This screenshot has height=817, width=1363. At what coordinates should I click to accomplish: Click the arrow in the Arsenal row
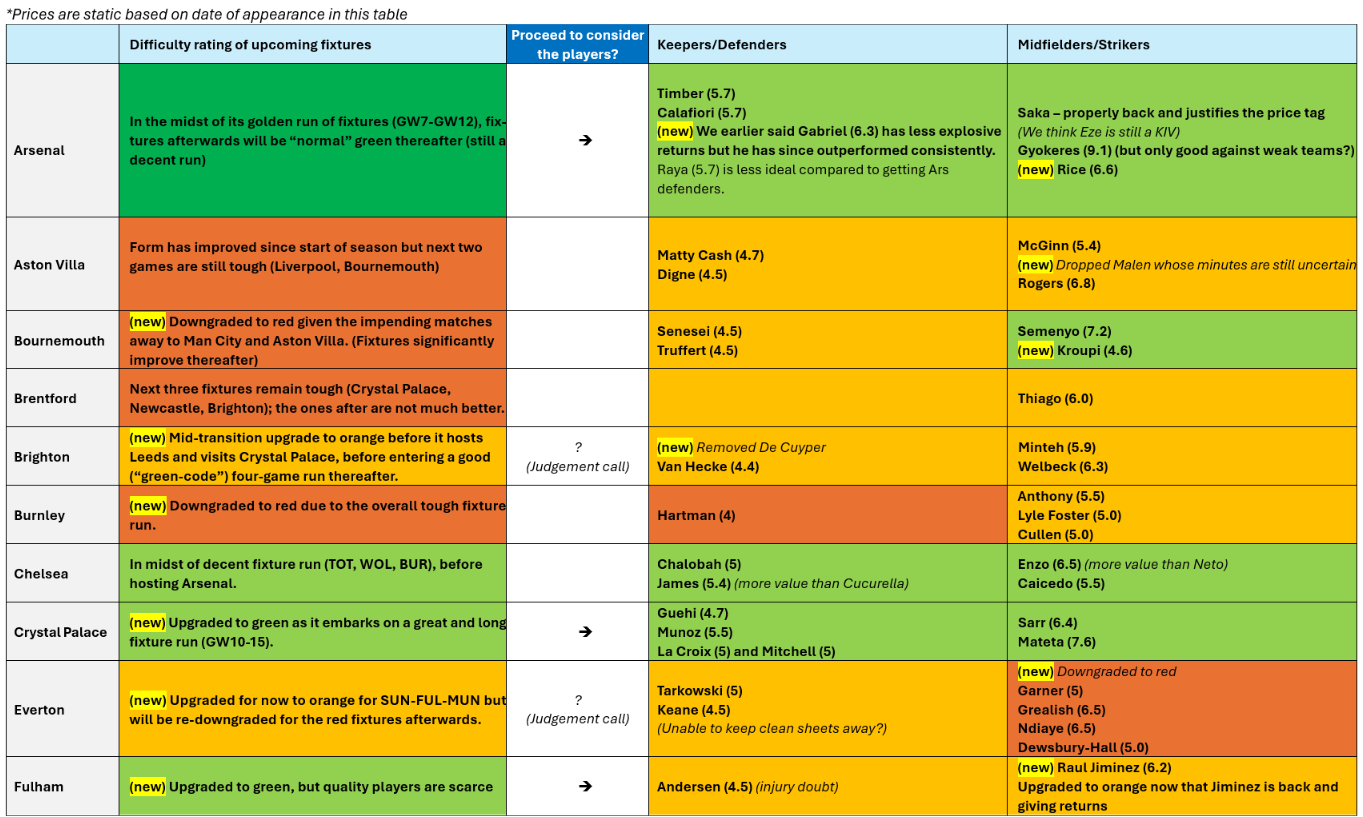[585, 141]
